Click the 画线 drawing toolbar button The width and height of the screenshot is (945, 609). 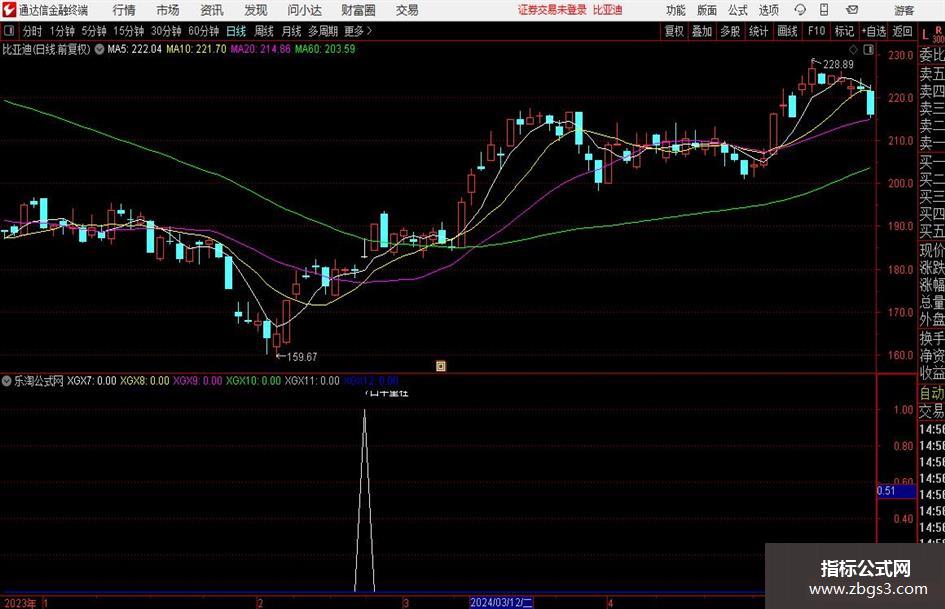click(788, 31)
